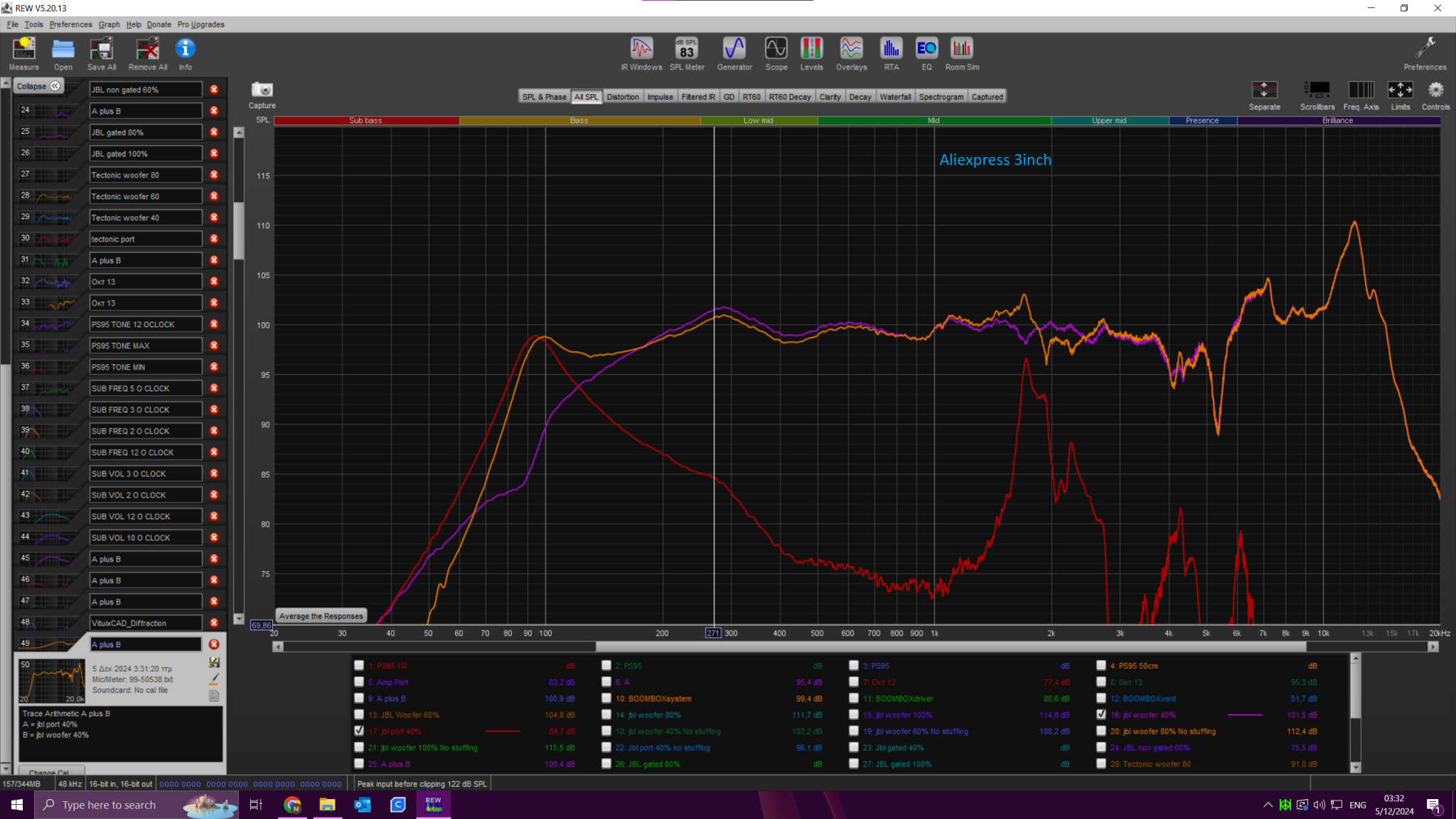Open the SPL Meter
The height and width of the screenshot is (819, 1456).
(687, 54)
